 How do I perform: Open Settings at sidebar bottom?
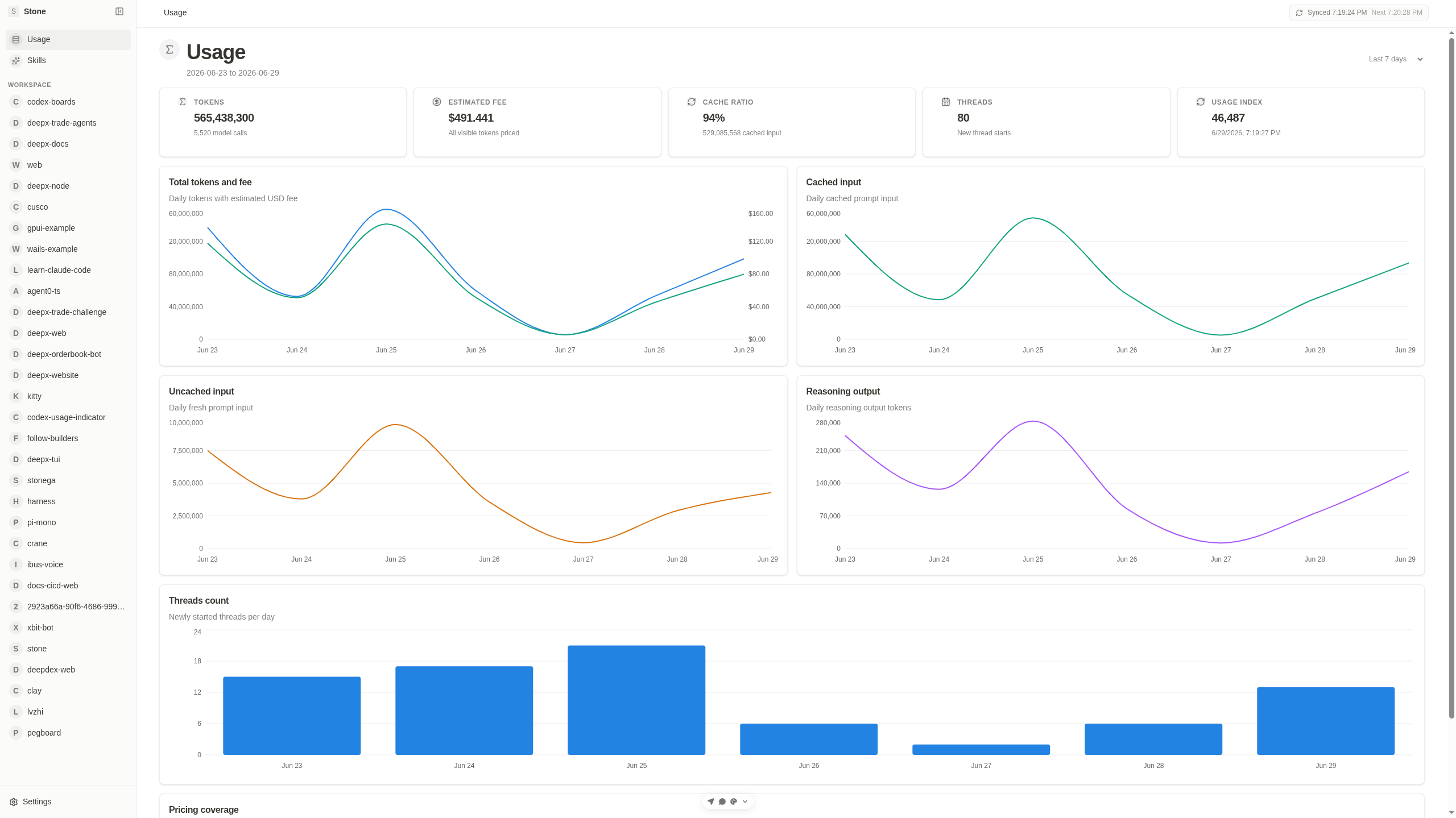(68, 802)
